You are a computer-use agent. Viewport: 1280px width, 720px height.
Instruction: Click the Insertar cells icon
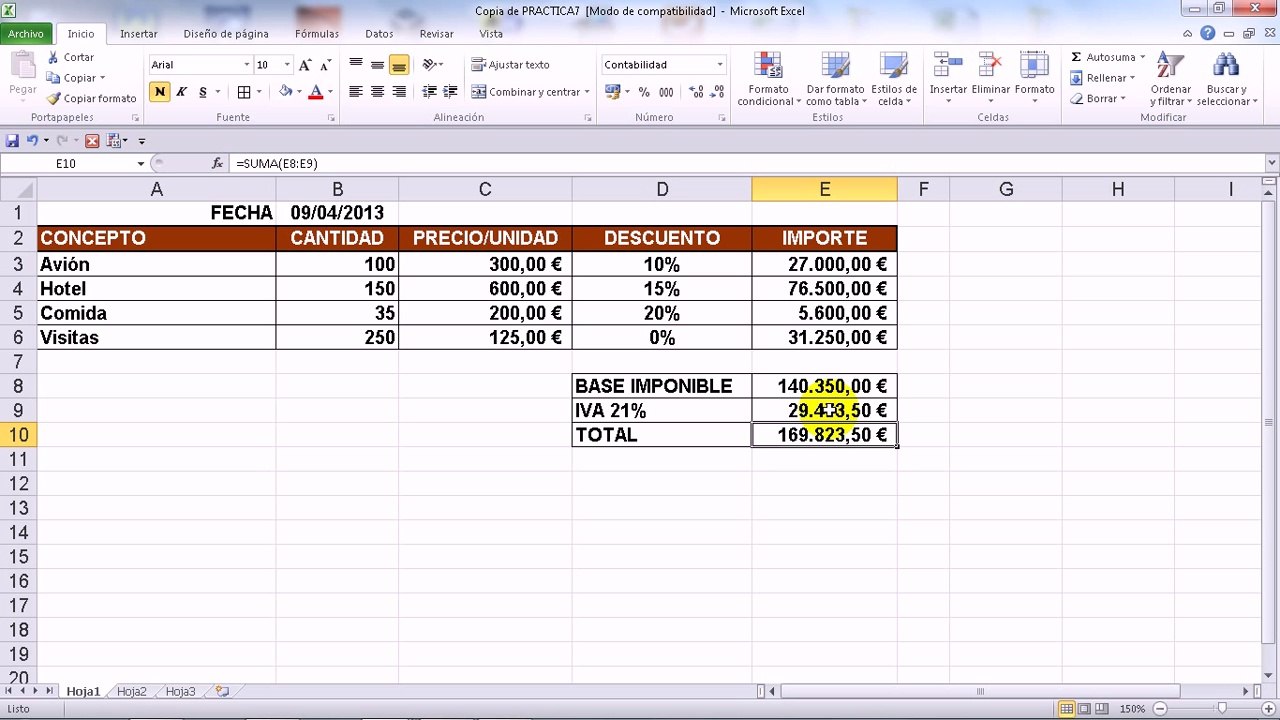pos(947,66)
